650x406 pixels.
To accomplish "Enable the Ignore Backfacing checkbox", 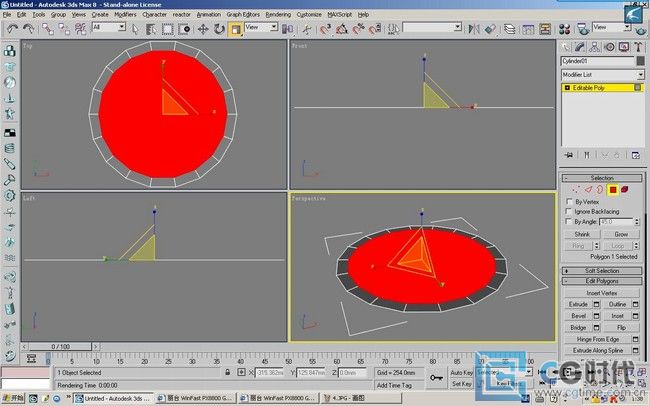I will [569, 212].
